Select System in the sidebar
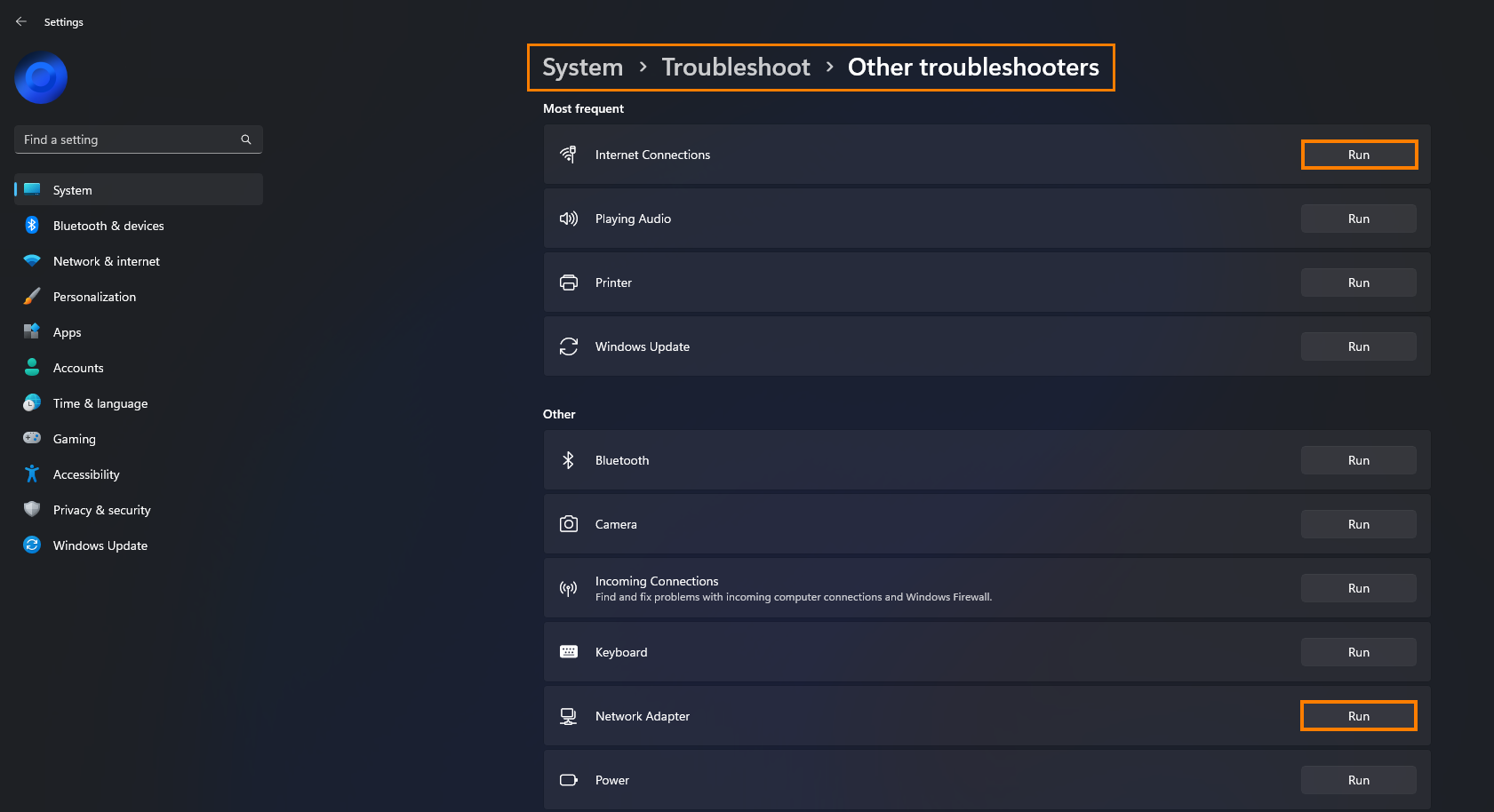The width and height of the screenshot is (1494, 812). (x=139, y=190)
